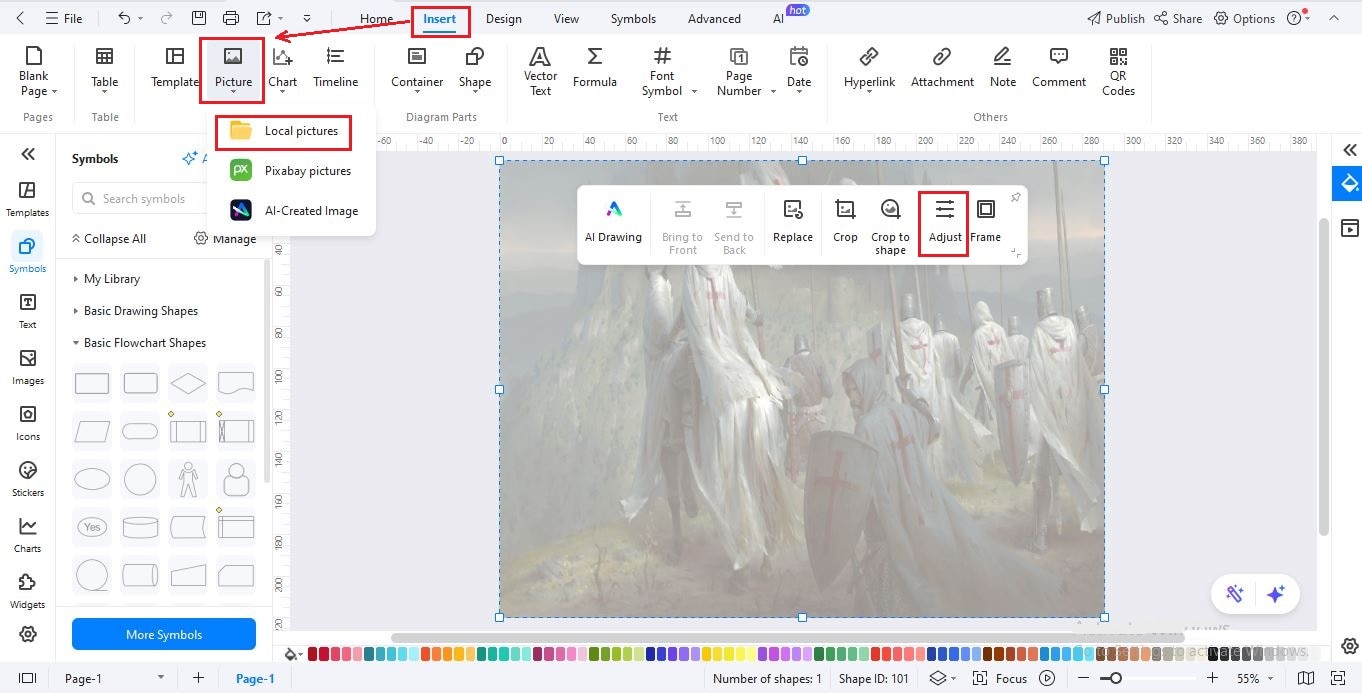This screenshot has height=693, width=1362.
Task: Open the Charts panel in the sidebar
Action: 27,535
